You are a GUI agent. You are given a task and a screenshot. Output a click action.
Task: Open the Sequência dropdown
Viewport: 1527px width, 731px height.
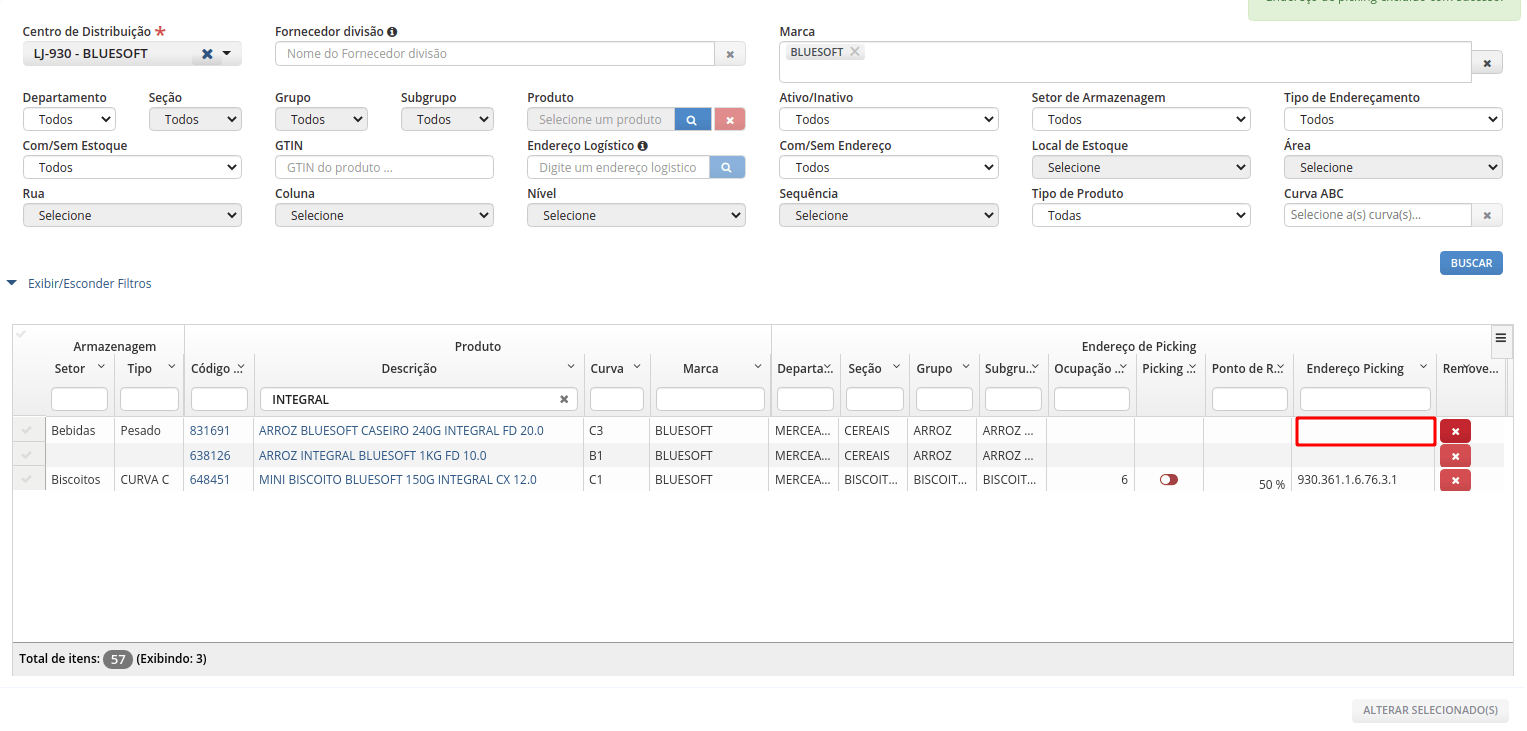click(x=888, y=216)
